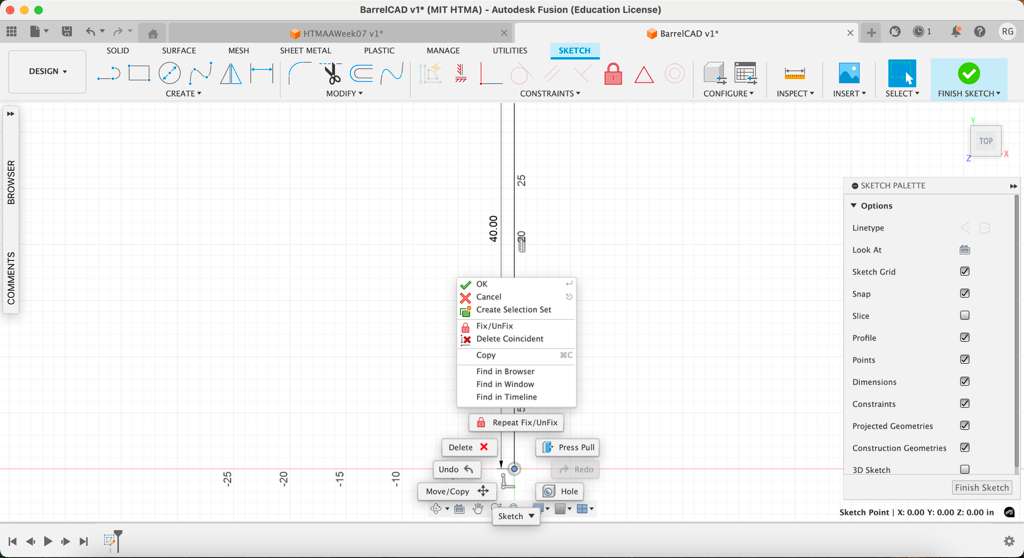Enable the Slice checkbox

pos(965,316)
